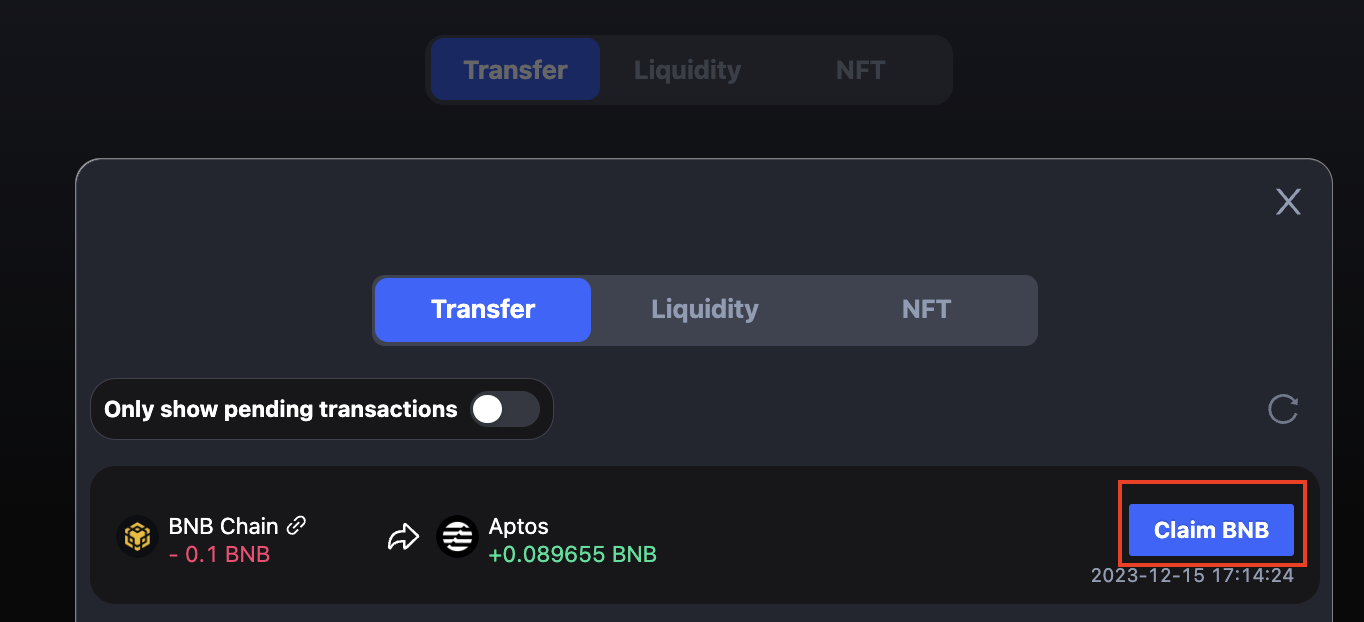
Task: Click the red -0.1 BNB amount
Action: click(219, 554)
